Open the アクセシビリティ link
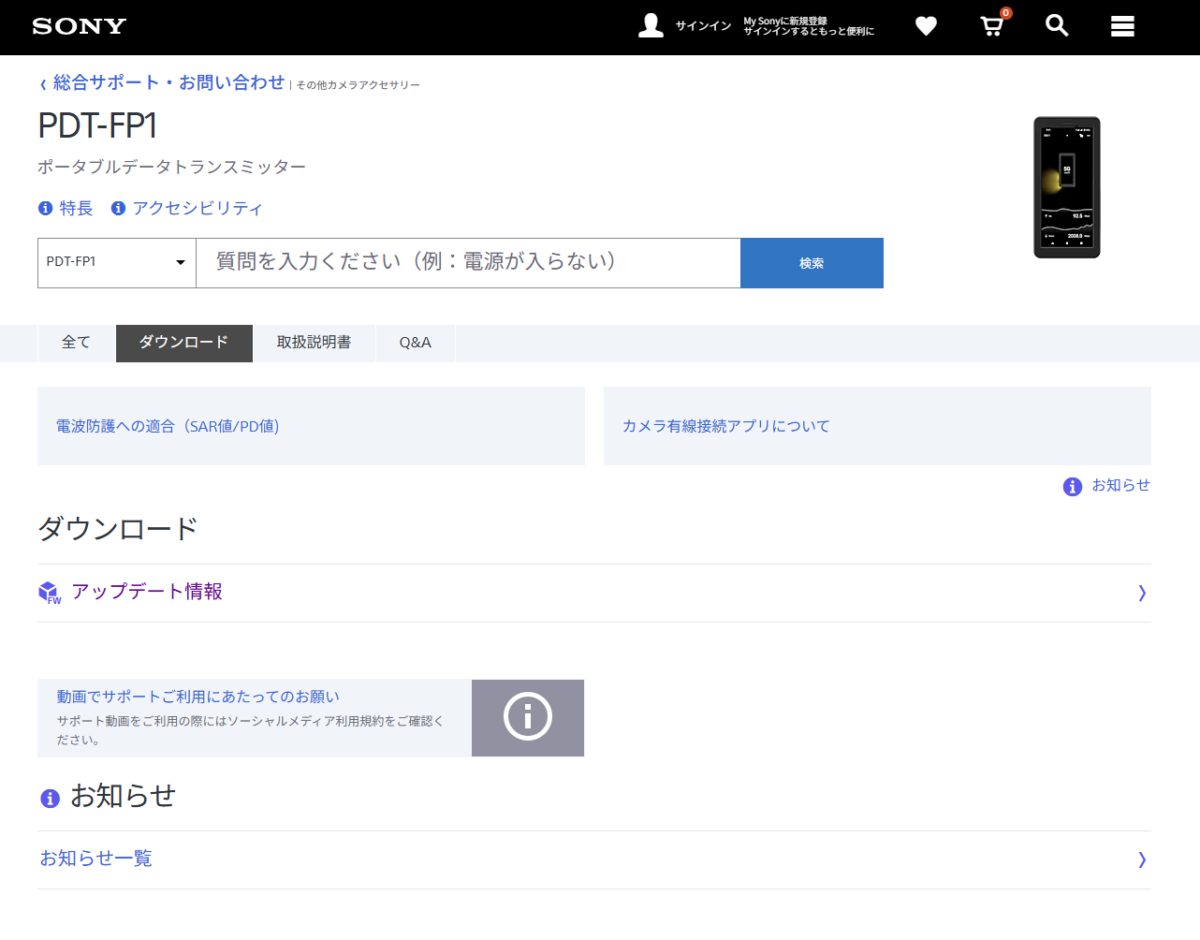The width and height of the screenshot is (1200, 940). coord(198,208)
